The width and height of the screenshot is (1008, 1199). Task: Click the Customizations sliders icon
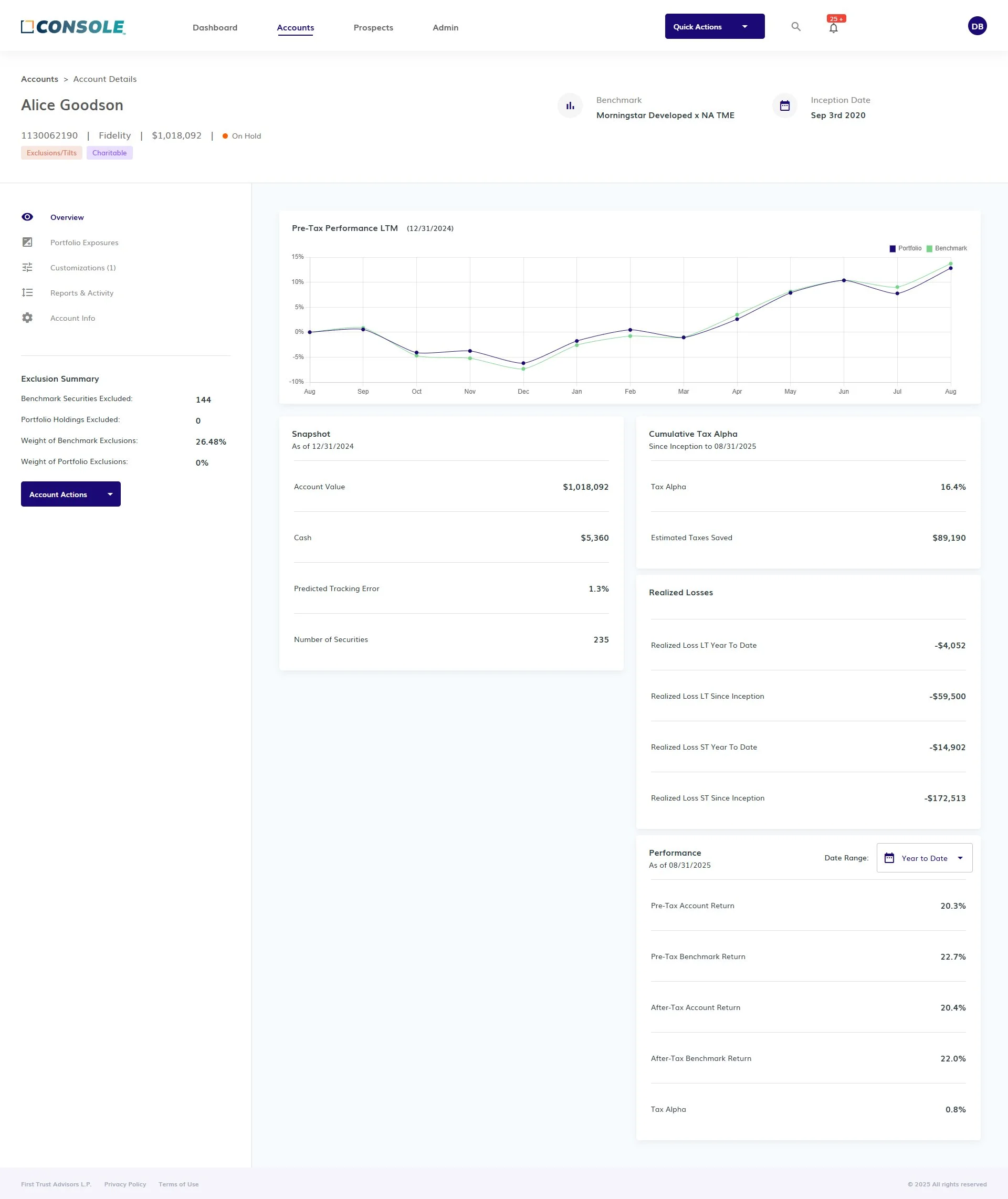27,267
